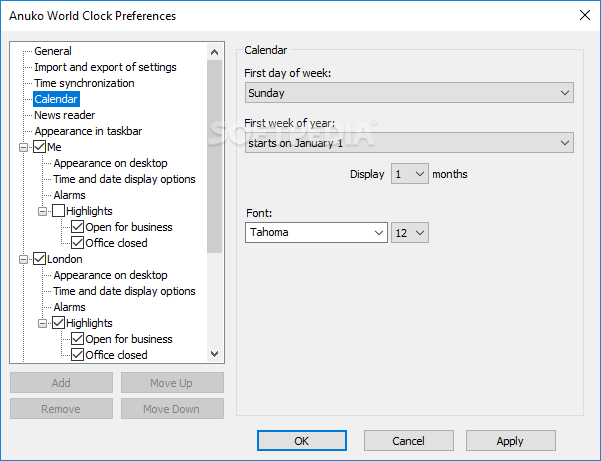Select the Calendar tree item
The width and height of the screenshot is (601, 461).
point(56,99)
